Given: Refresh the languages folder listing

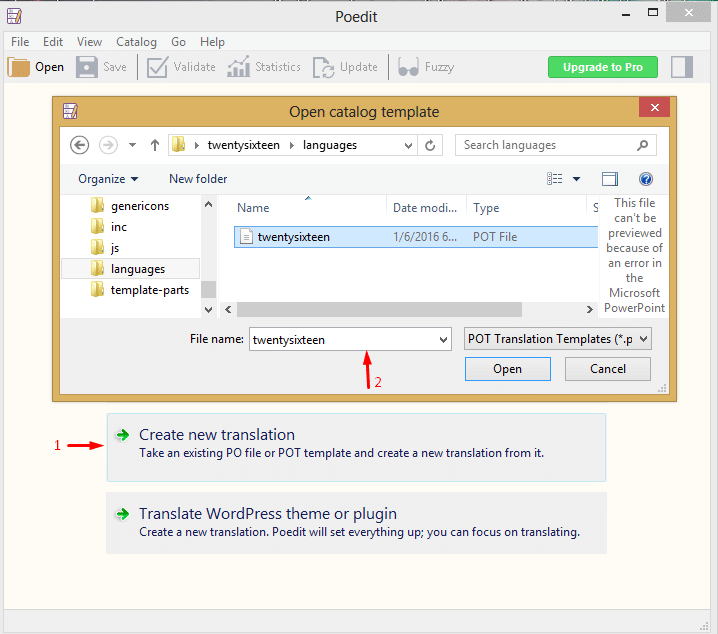Looking at the screenshot, I should tap(430, 145).
